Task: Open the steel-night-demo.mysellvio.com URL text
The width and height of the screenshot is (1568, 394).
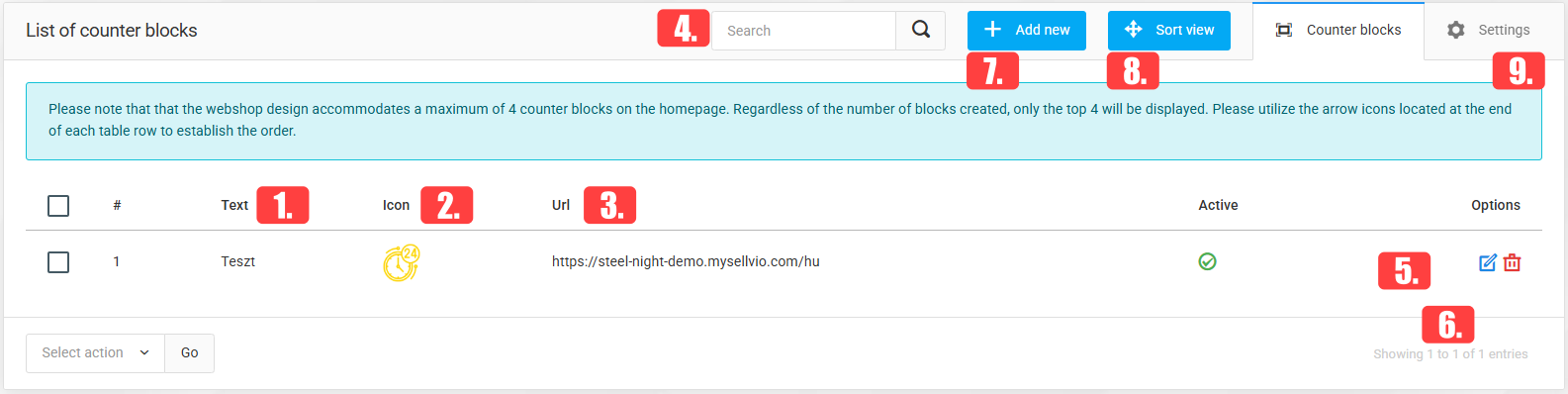Action: [686, 261]
